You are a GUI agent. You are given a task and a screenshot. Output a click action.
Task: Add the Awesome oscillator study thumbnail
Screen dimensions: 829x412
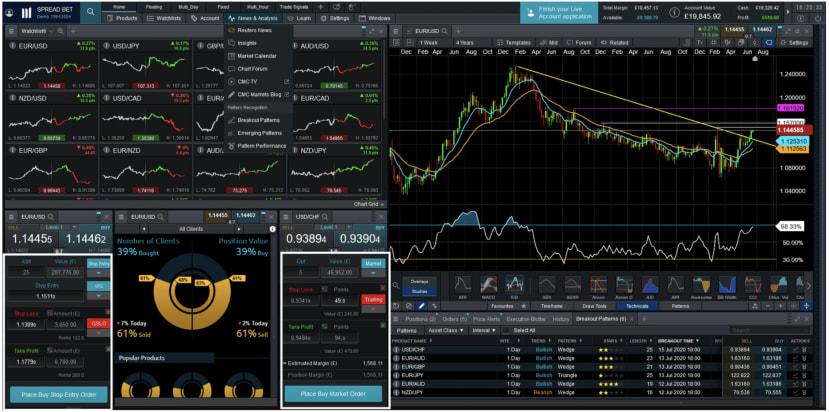tap(700, 286)
